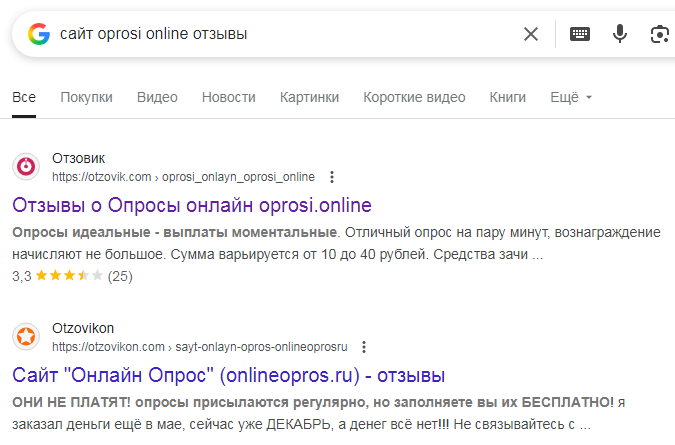Switch to the Видео tab
The image size is (675, 445).
click(157, 97)
